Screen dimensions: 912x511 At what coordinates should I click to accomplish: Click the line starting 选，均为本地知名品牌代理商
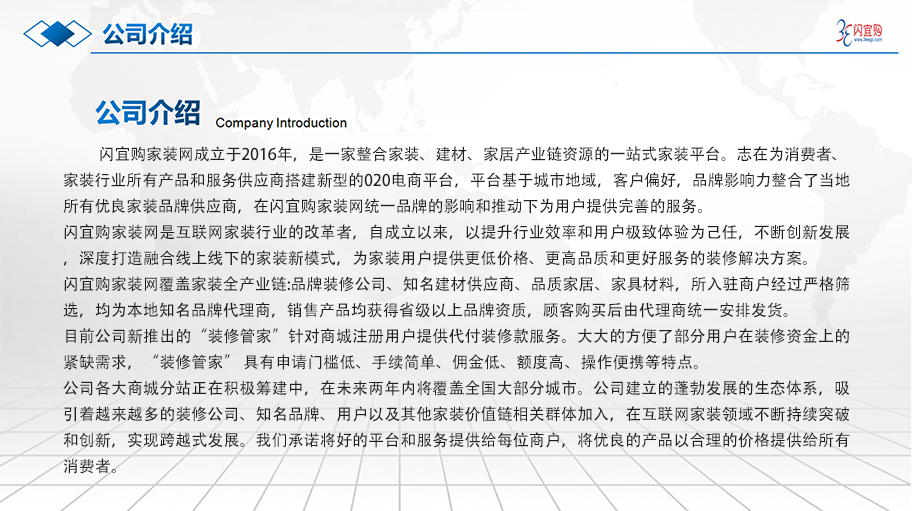(x=429, y=310)
